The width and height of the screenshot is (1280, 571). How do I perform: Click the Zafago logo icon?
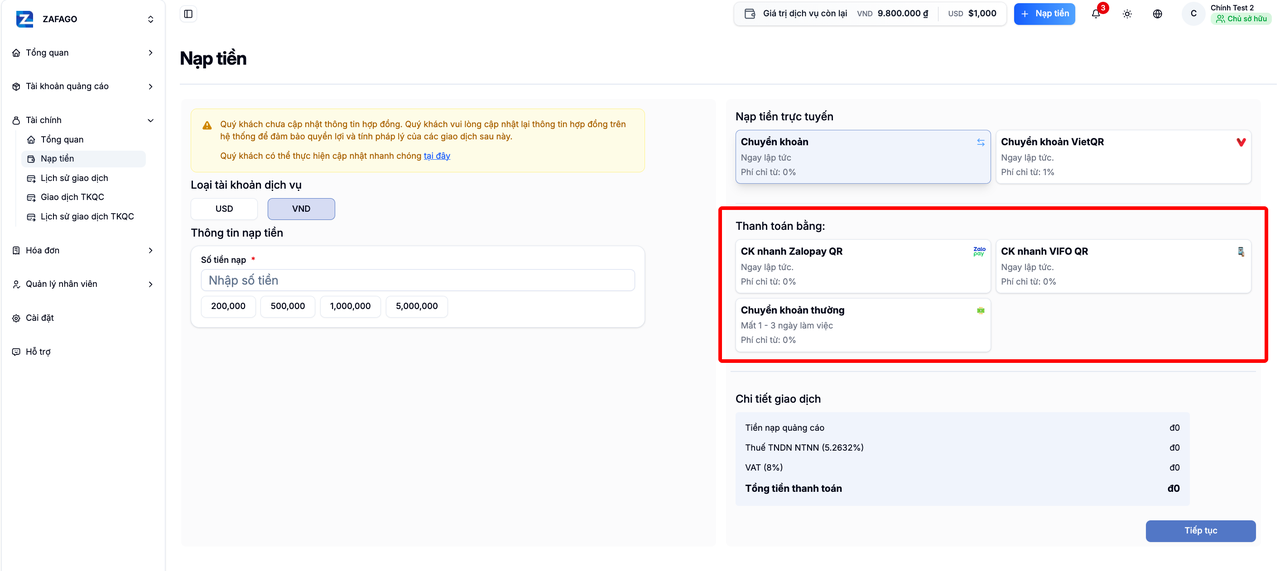pyautogui.click(x=25, y=19)
